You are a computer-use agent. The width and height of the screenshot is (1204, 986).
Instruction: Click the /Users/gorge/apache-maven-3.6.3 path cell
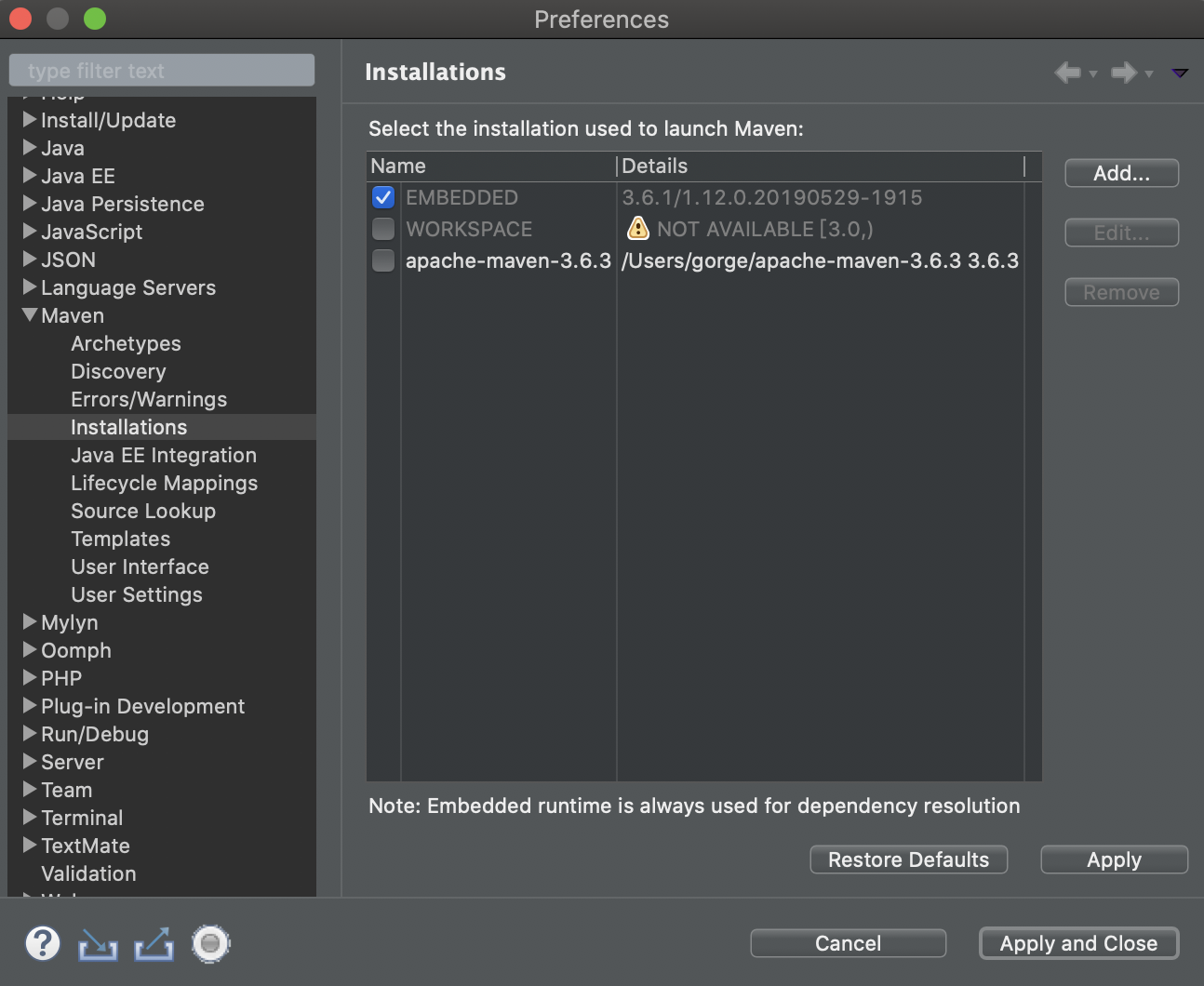click(820, 260)
